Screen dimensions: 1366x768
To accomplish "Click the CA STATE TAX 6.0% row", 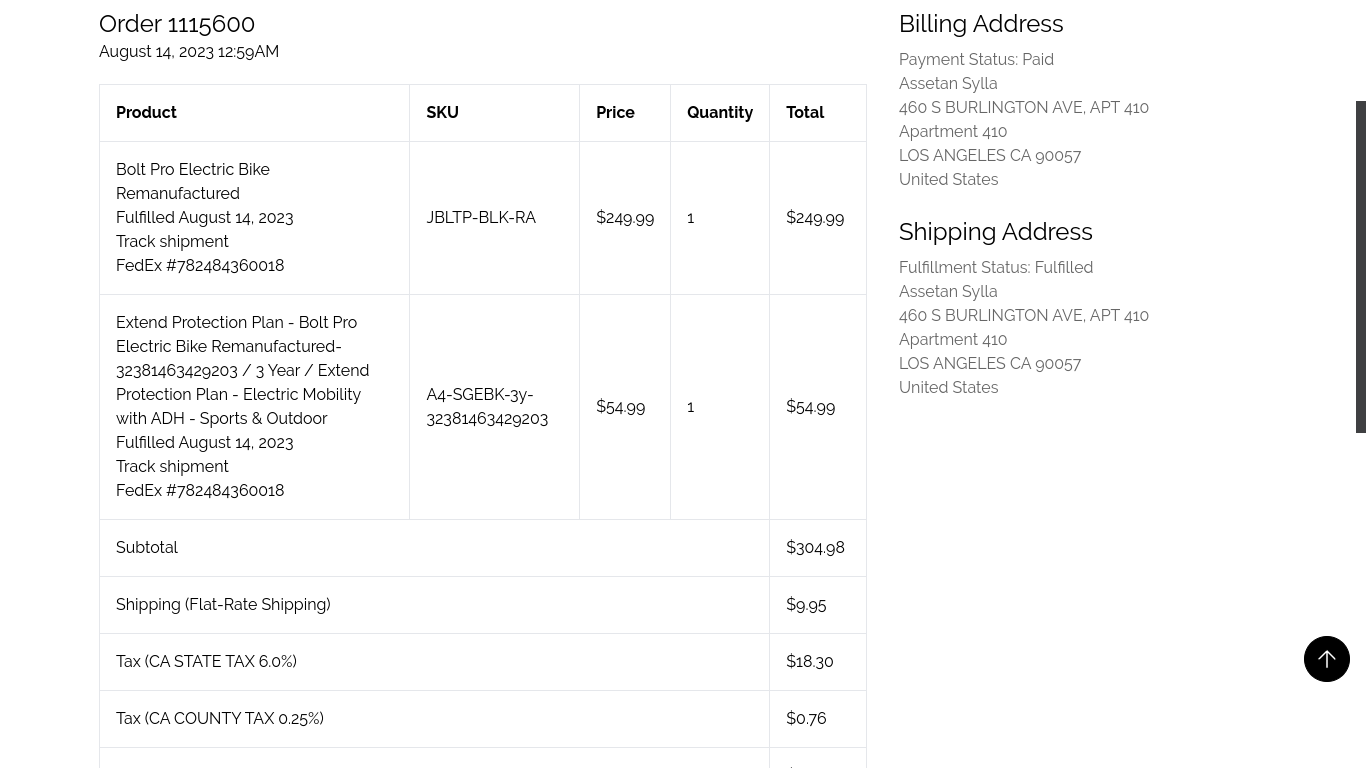I will [x=206, y=661].
